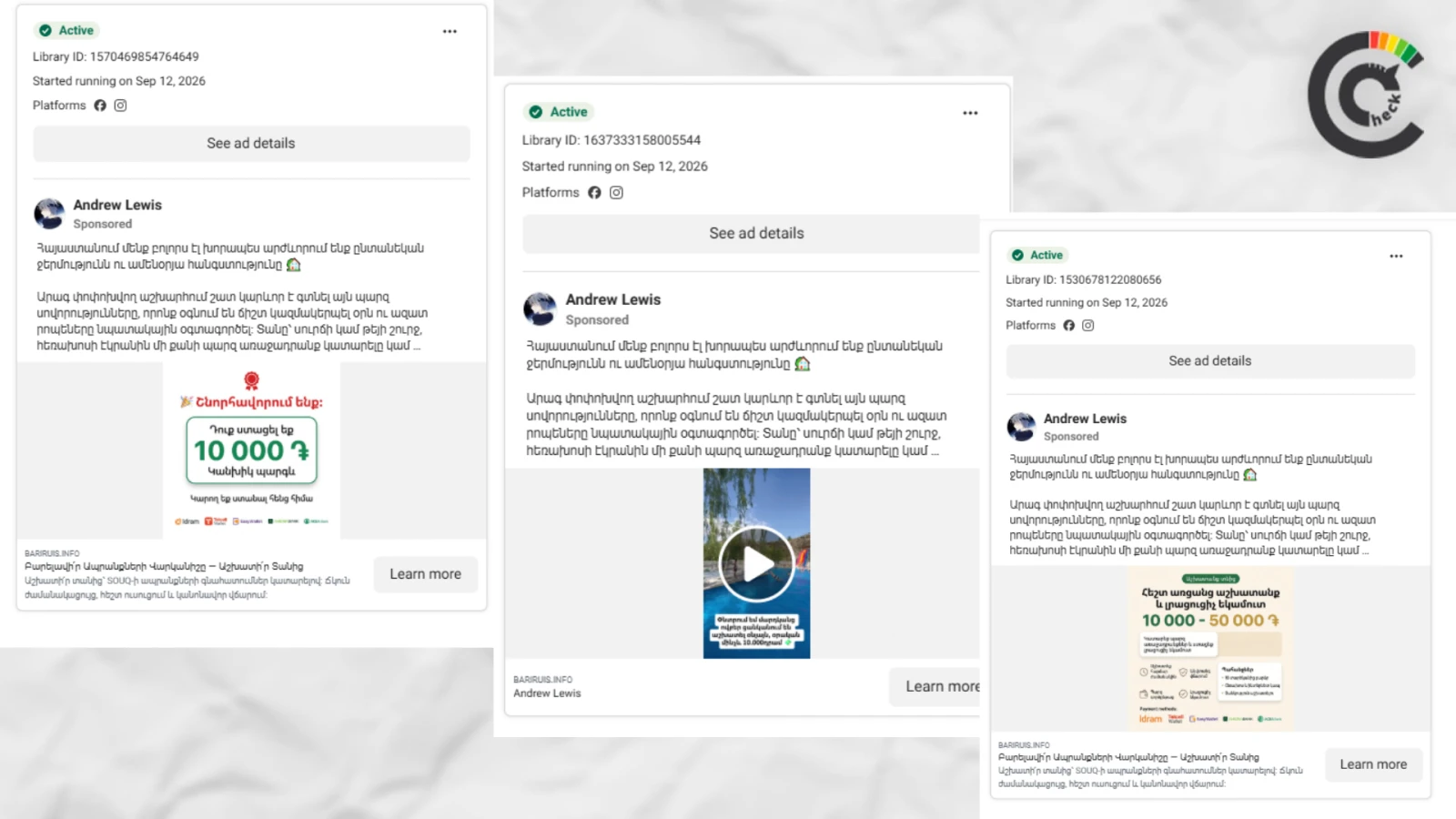Click the BARIRUIS.INFO label under the video ad
The image size is (1456, 819).
542,680
